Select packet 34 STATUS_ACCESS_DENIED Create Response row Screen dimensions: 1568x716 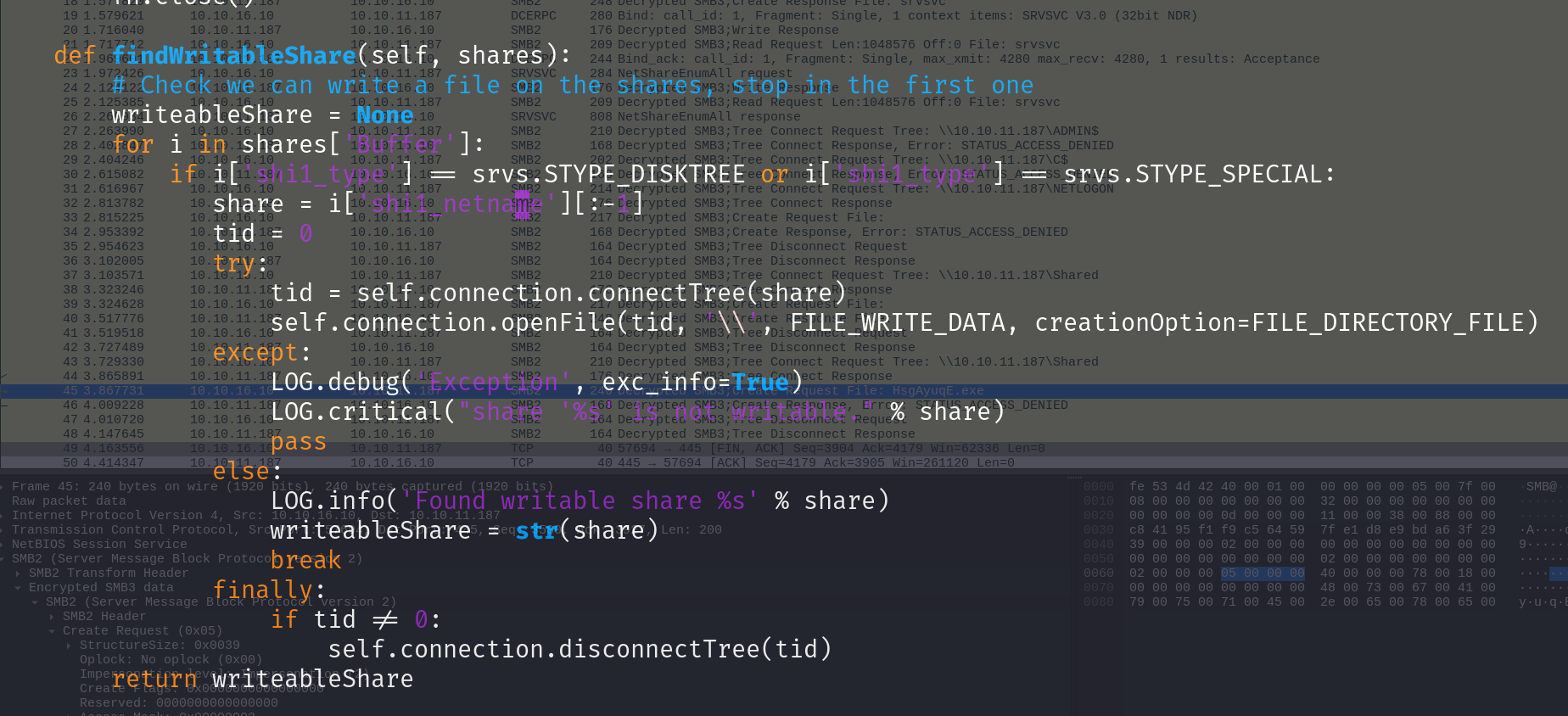pos(784,232)
